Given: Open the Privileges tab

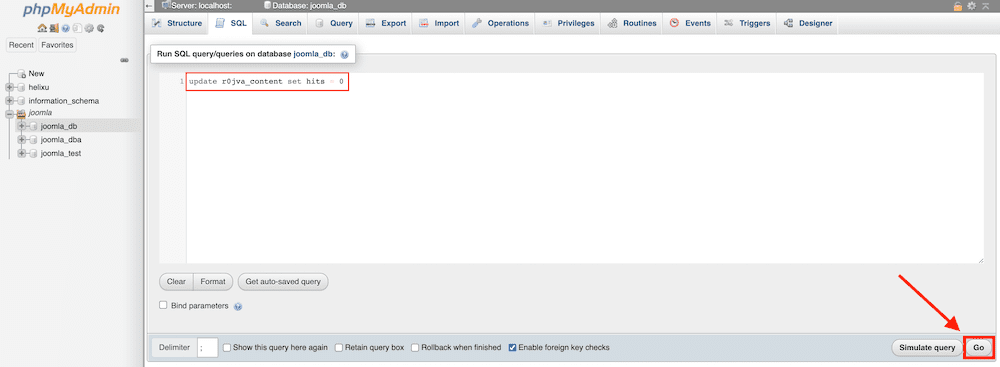Looking at the screenshot, I should pos(568,23).
